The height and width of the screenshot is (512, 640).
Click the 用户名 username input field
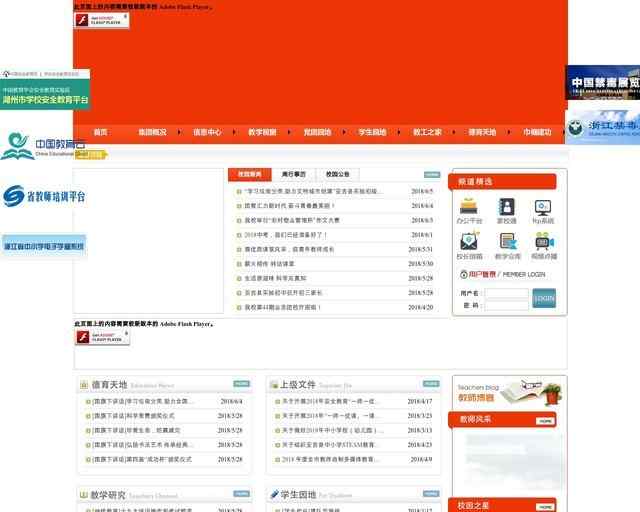(x=506, y=293)
